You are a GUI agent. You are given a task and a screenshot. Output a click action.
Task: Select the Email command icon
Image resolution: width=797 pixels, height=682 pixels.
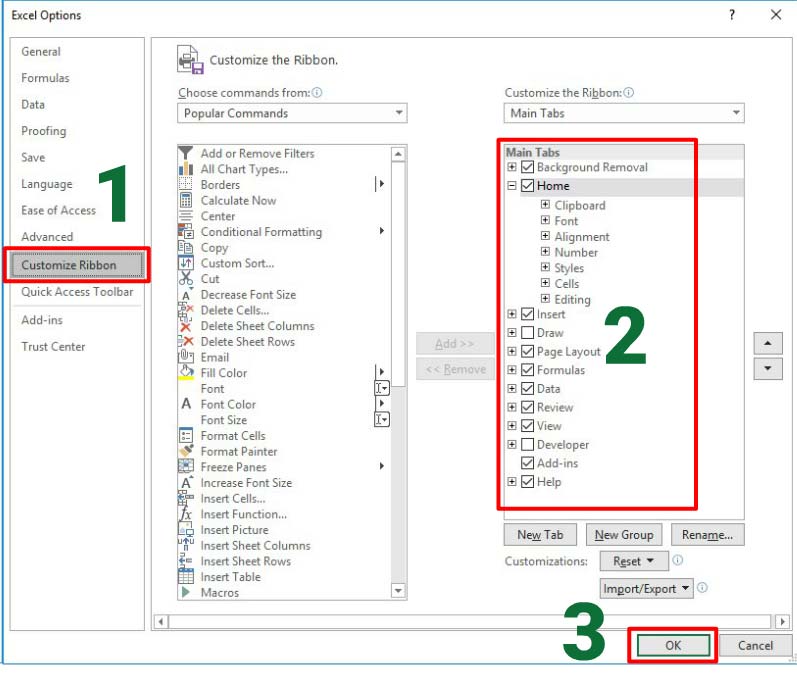point(186,357)
